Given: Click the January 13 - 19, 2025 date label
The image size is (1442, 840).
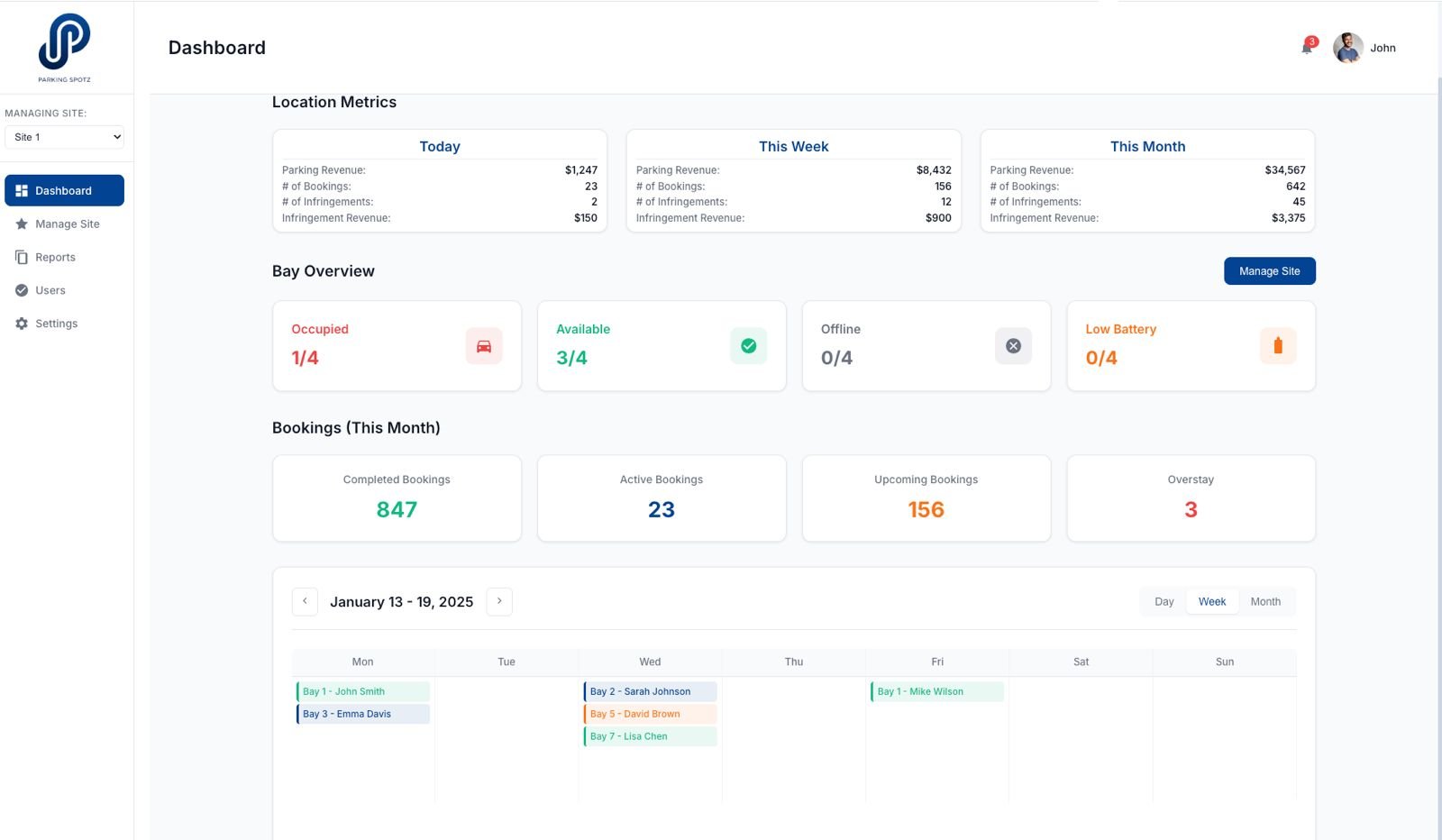Looking at the screenshot, I should [x=402, y=602].
